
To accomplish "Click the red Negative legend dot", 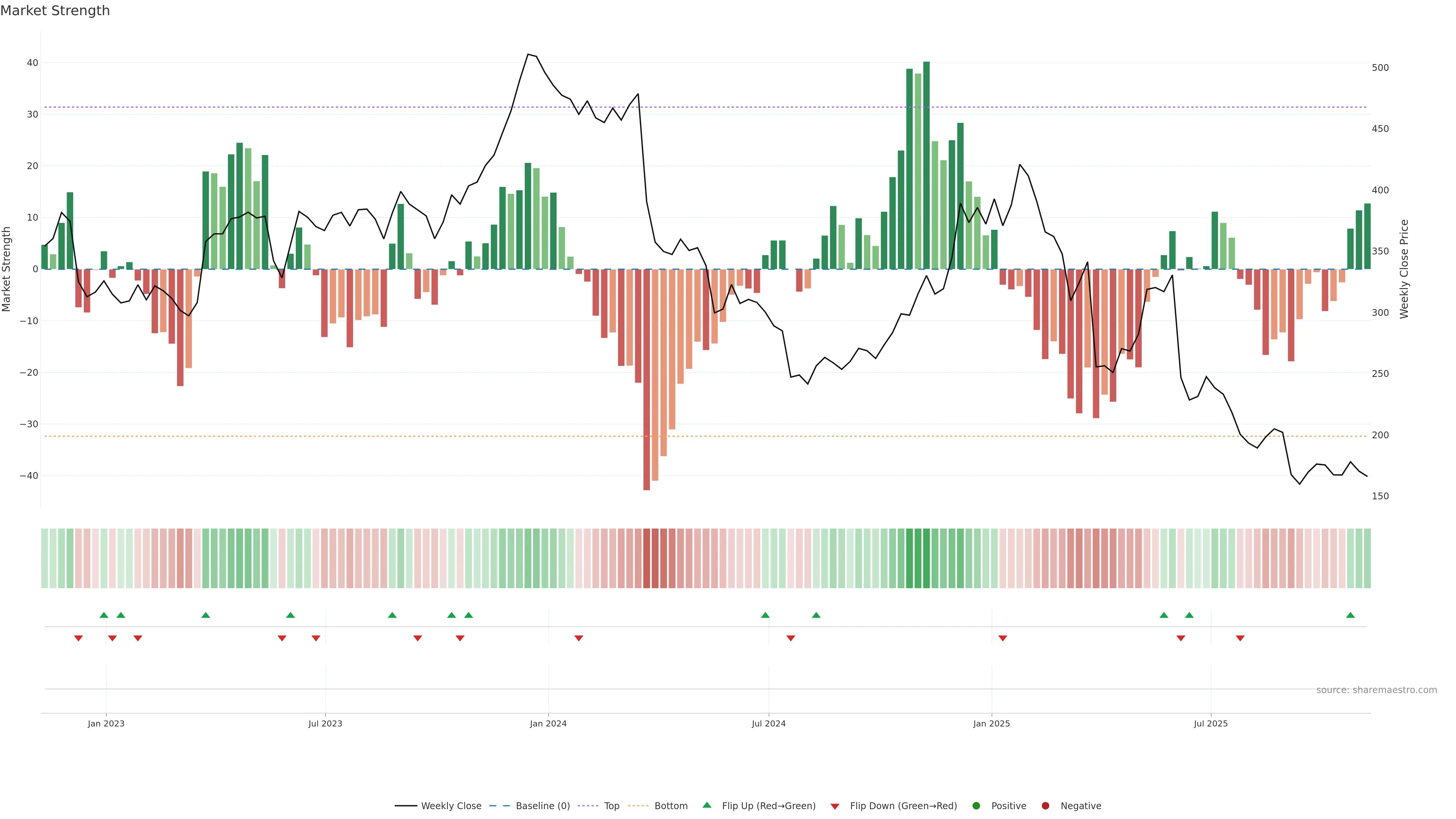I will click(1045, 806).
